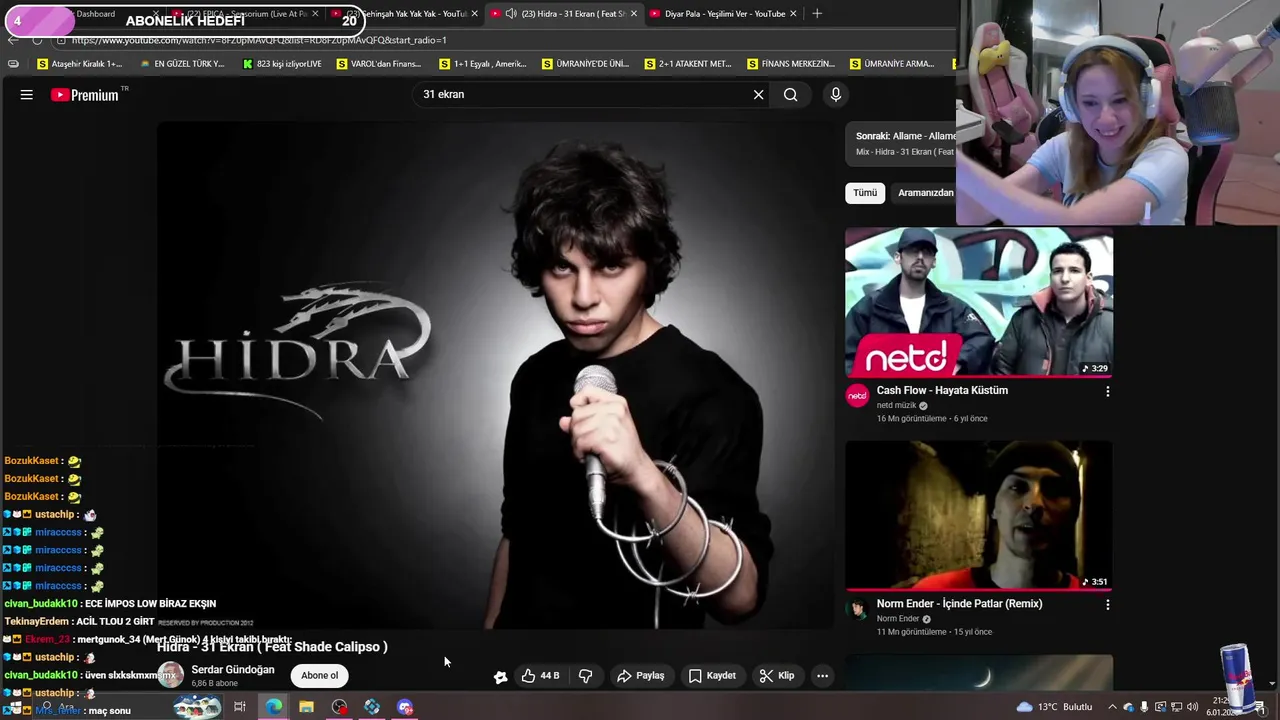This screenshot has height=720, width=1280.
Task: Clear the '31 ekran' search text
Action: tap(758, 95)
